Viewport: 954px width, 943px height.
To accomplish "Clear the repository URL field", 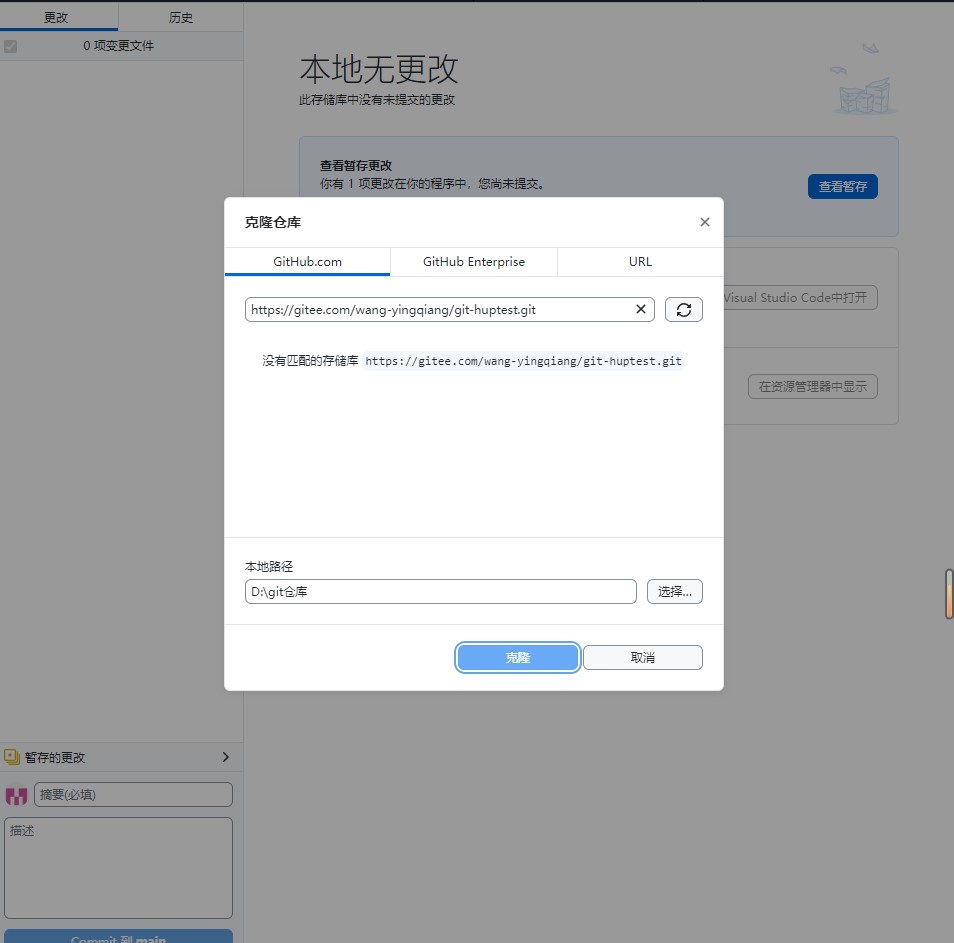I will [x=640, y=309].
